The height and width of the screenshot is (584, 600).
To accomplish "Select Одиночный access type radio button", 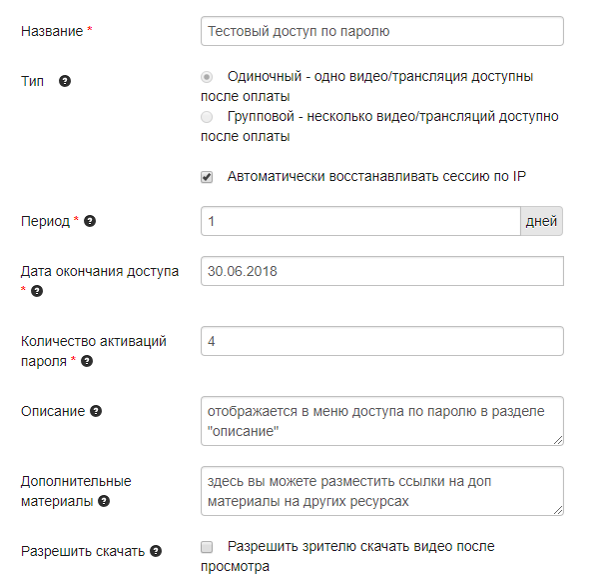I will point(207,77).
